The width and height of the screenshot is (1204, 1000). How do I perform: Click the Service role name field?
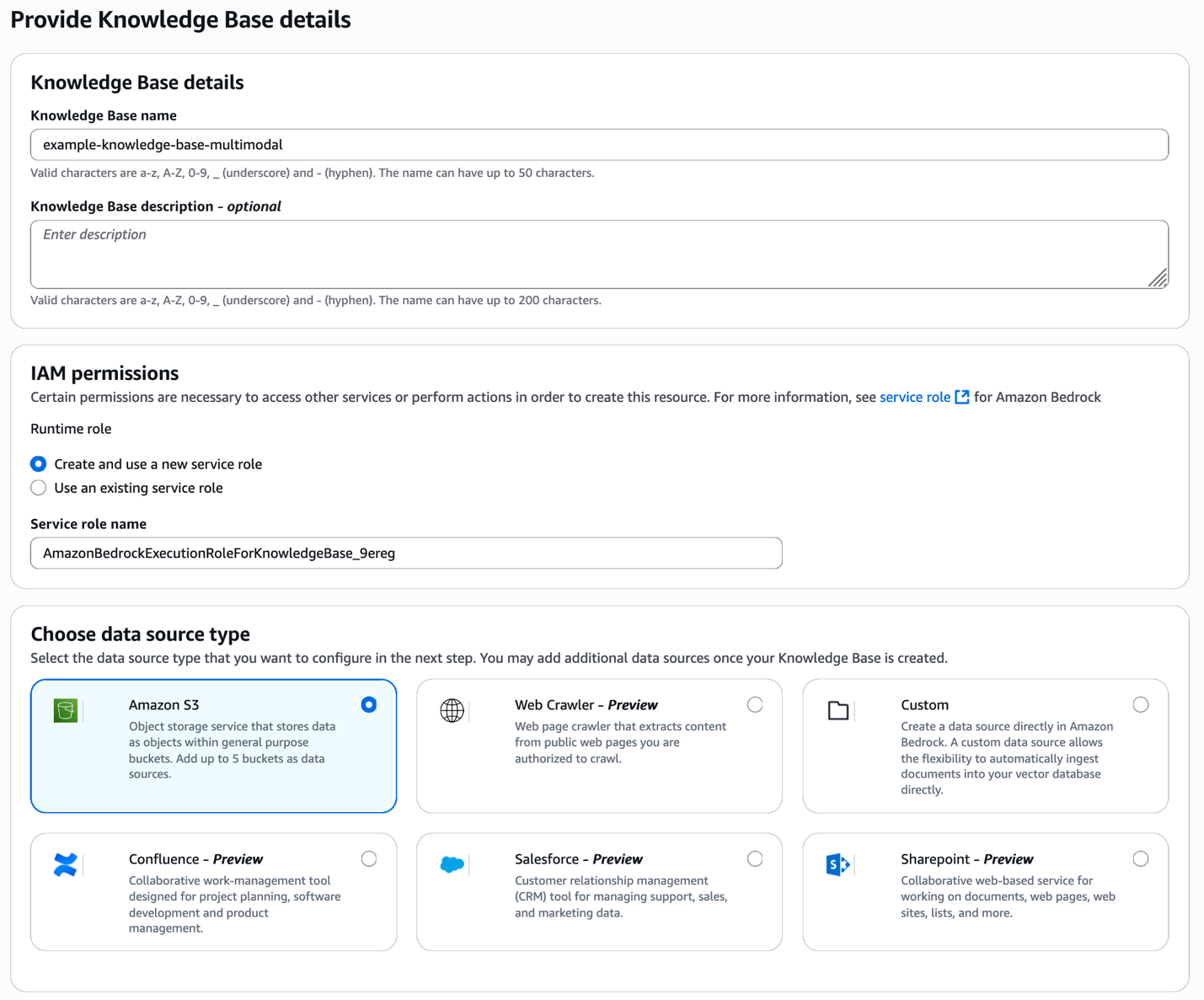406,553
